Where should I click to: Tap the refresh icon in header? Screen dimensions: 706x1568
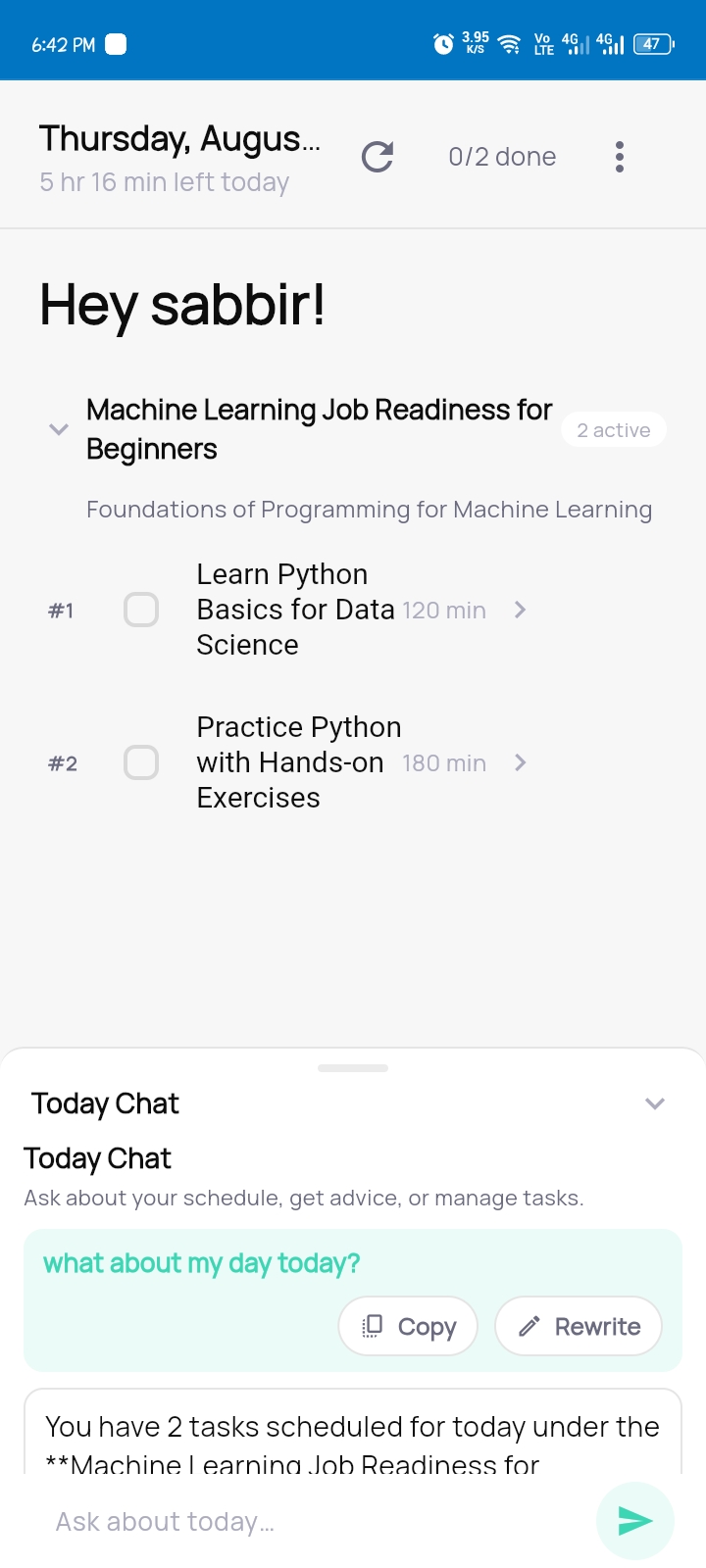click(x=378, y=157)
